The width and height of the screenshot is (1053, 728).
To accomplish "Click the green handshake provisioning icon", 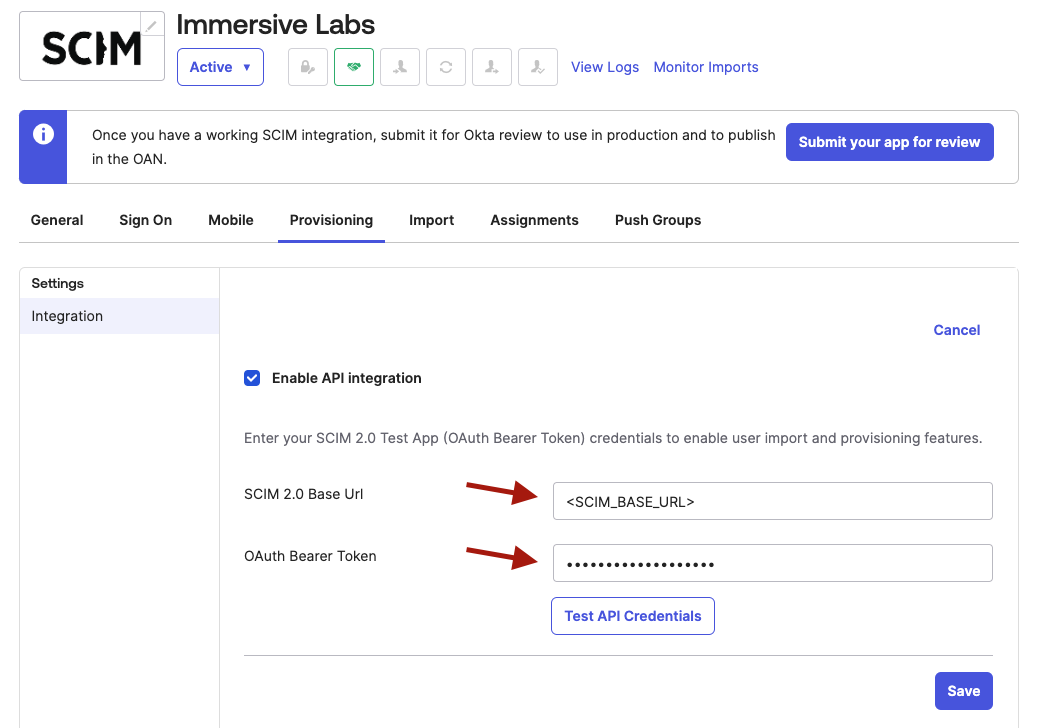I will coord(354,67).
